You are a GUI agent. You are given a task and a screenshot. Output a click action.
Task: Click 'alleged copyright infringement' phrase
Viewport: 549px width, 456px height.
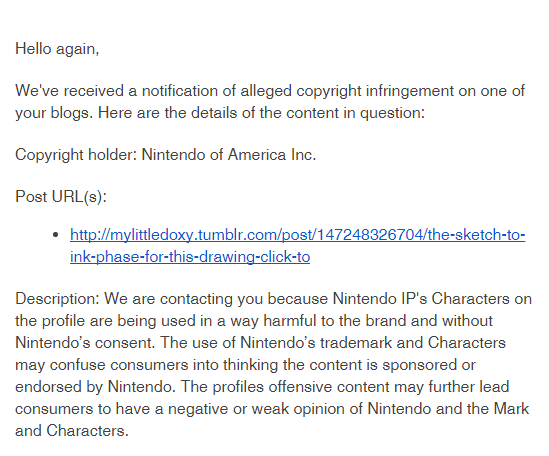347,91
